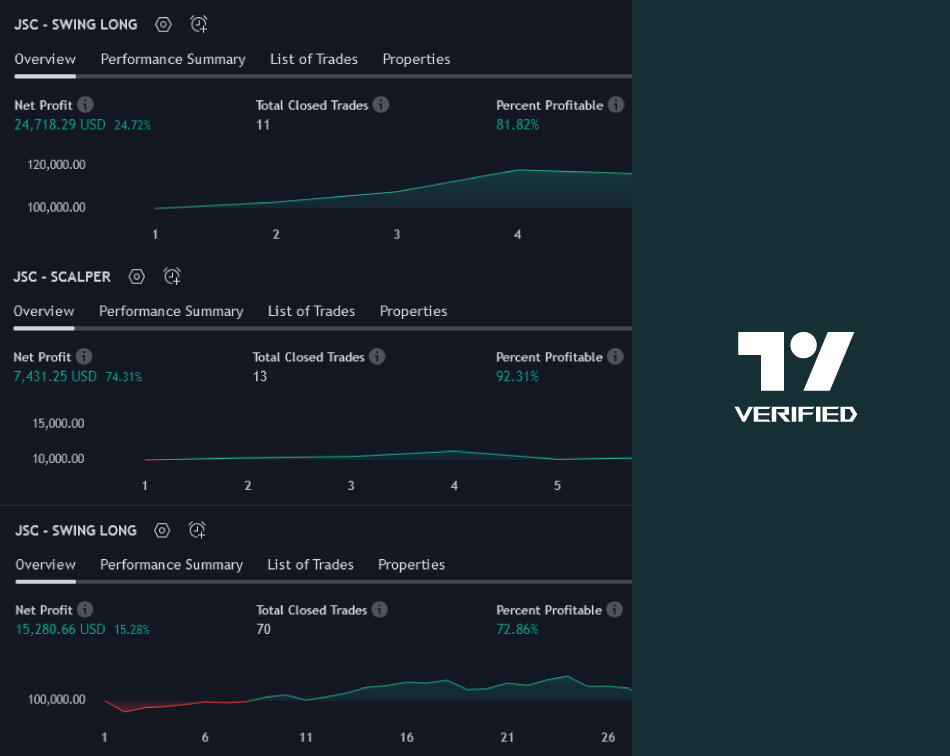950x756 pixels.
Task: Open settings icon of the 70-trade SWING LONG strategy
Action: coord(163,530)
